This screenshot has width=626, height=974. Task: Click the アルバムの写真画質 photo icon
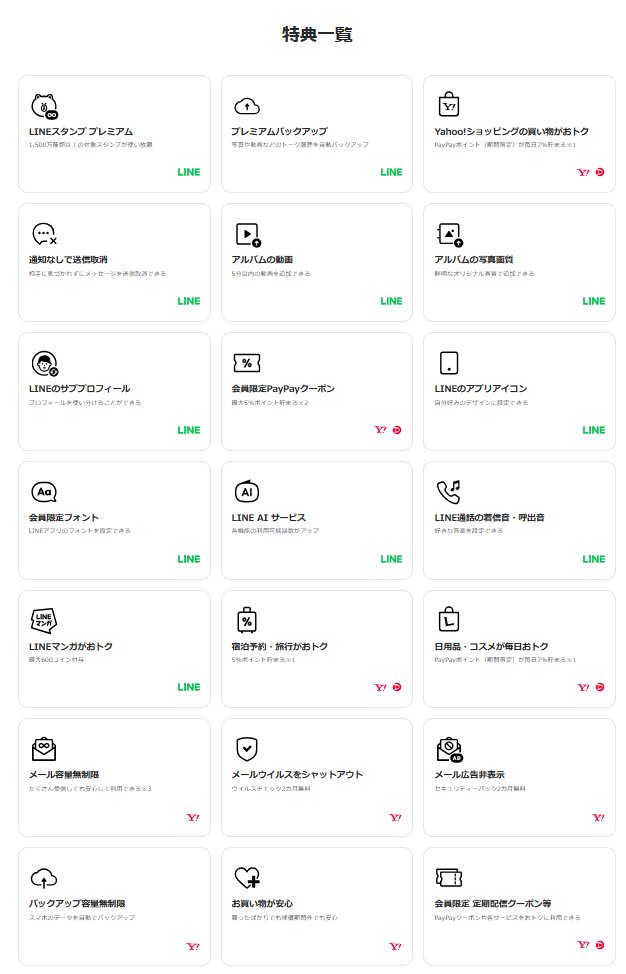pyautogui.click(x=450, y=235)
